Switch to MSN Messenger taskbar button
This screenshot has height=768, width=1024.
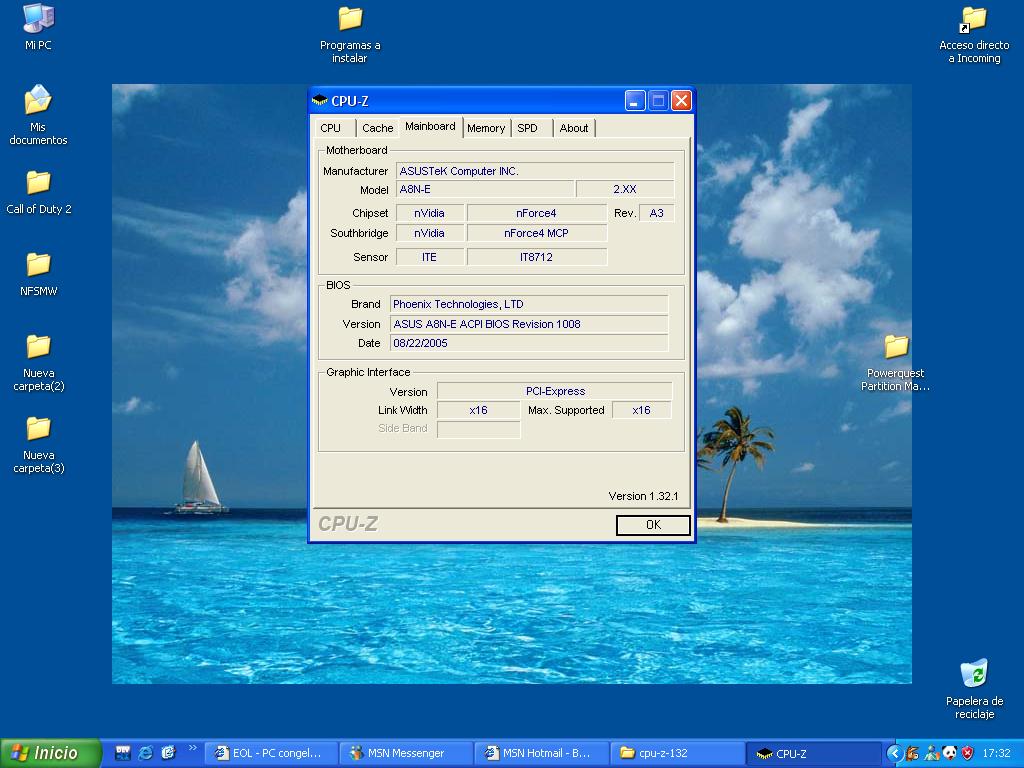point(408,754)
